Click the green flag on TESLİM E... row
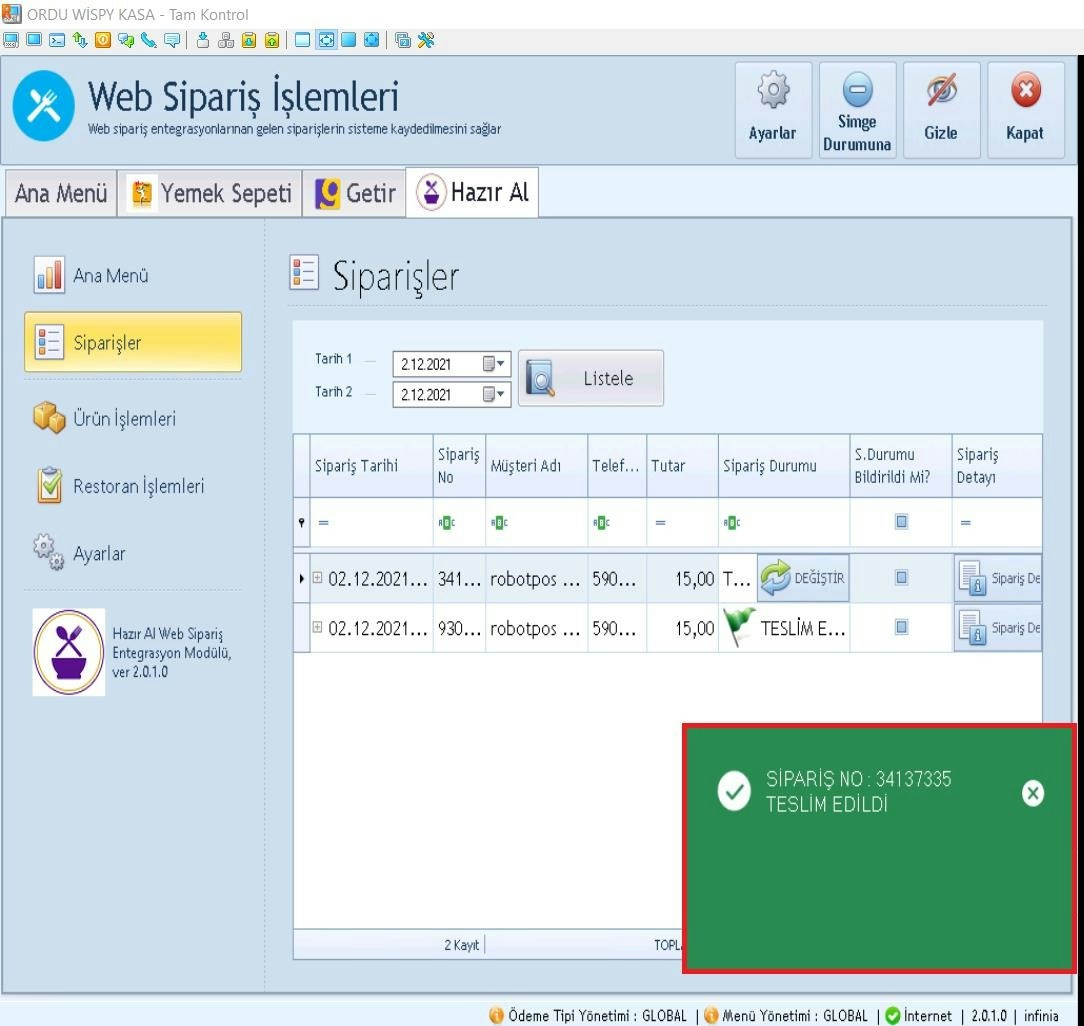Screen dimensions: 1084x1026 pos(738,627)
